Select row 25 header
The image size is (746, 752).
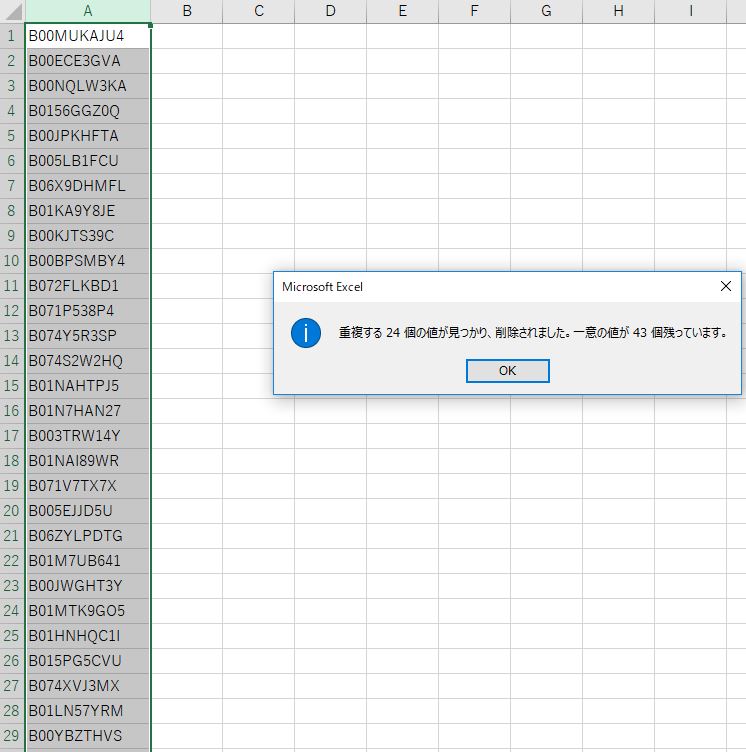[12, 635]
